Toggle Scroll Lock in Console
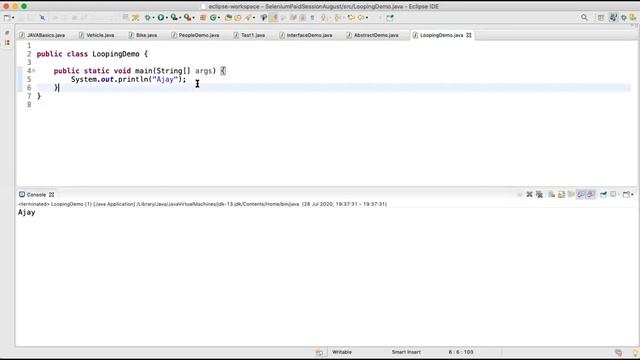This screenshot has width=640, height=360. pos(562,194)
